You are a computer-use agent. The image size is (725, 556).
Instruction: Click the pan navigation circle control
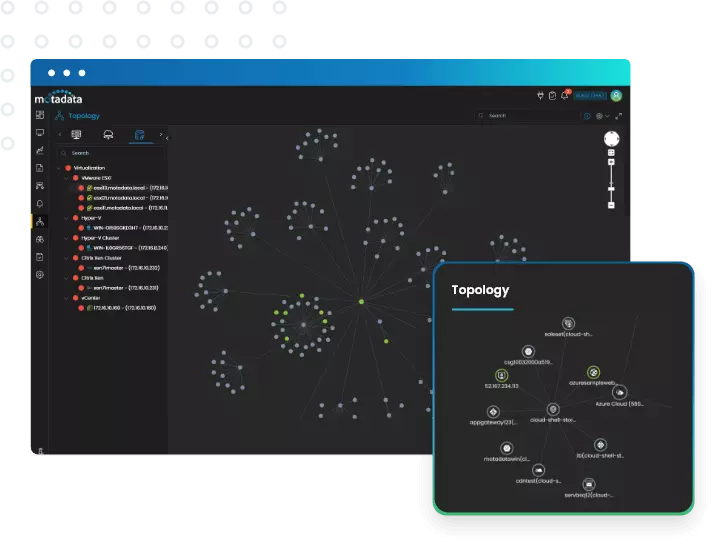pyautogui.click(x=611, y=138)
